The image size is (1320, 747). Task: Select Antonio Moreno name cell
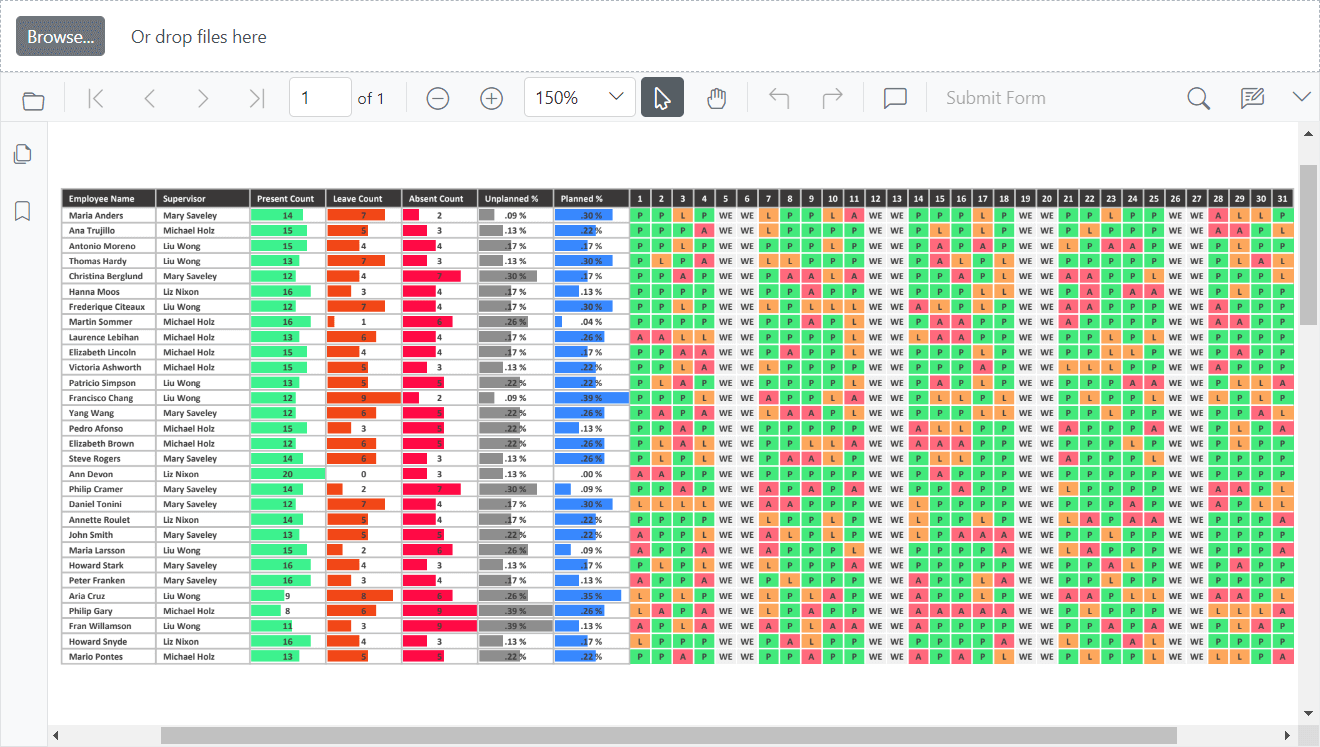[108, 246]
